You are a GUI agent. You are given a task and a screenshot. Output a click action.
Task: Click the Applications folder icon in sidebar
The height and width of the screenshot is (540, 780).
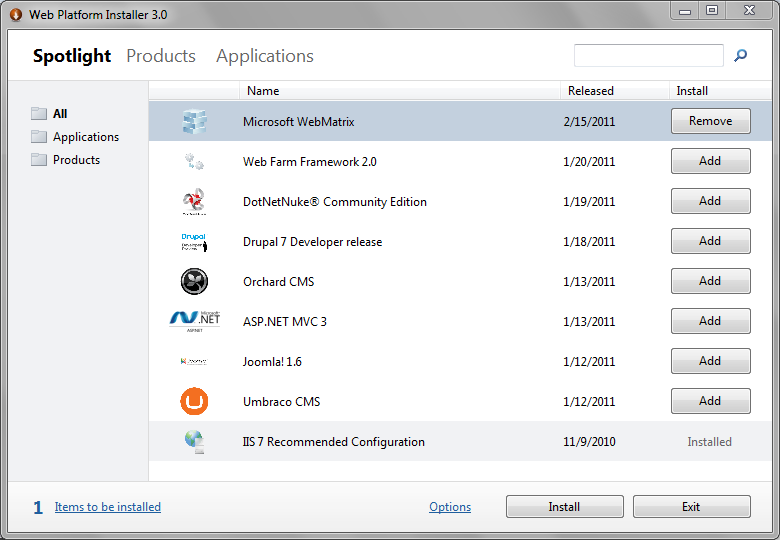coord(39,137)
